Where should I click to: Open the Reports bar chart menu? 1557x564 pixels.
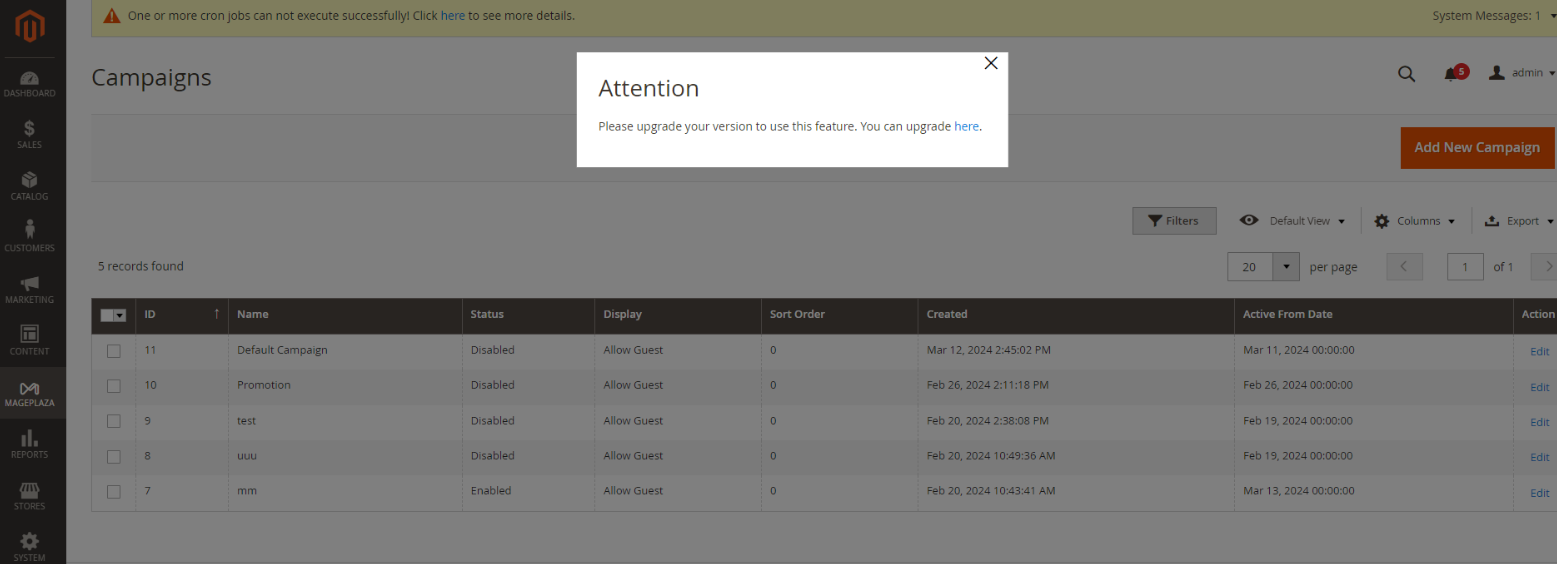point(29,444)
